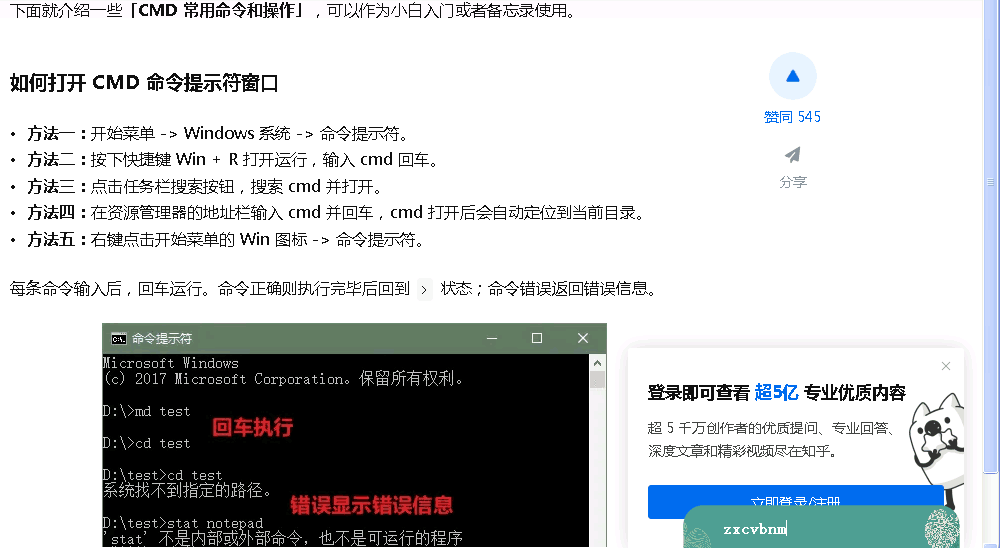Image resolution: width=1000 pixels, height=548 pixels.
Task: Click the heading 如何打开 CMD 命令提示符窗口
Action: pos(144,83)
